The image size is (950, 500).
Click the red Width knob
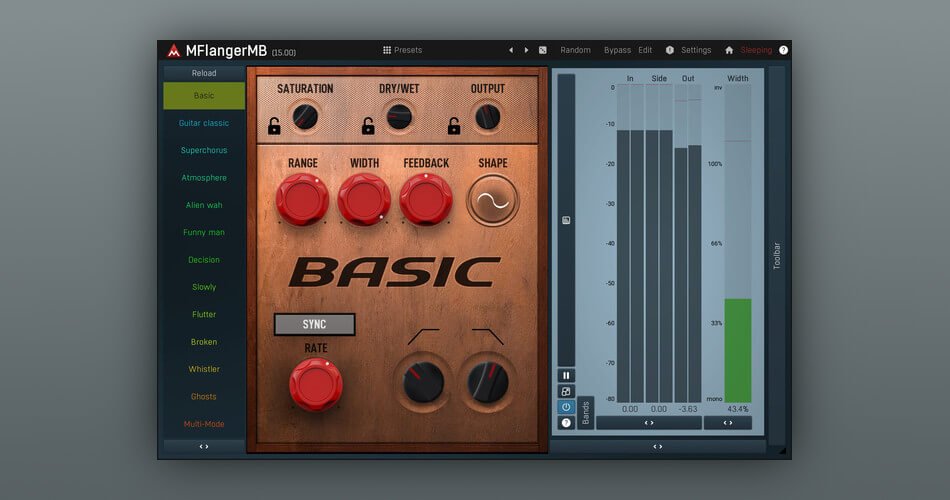click(x=364, y=199)
